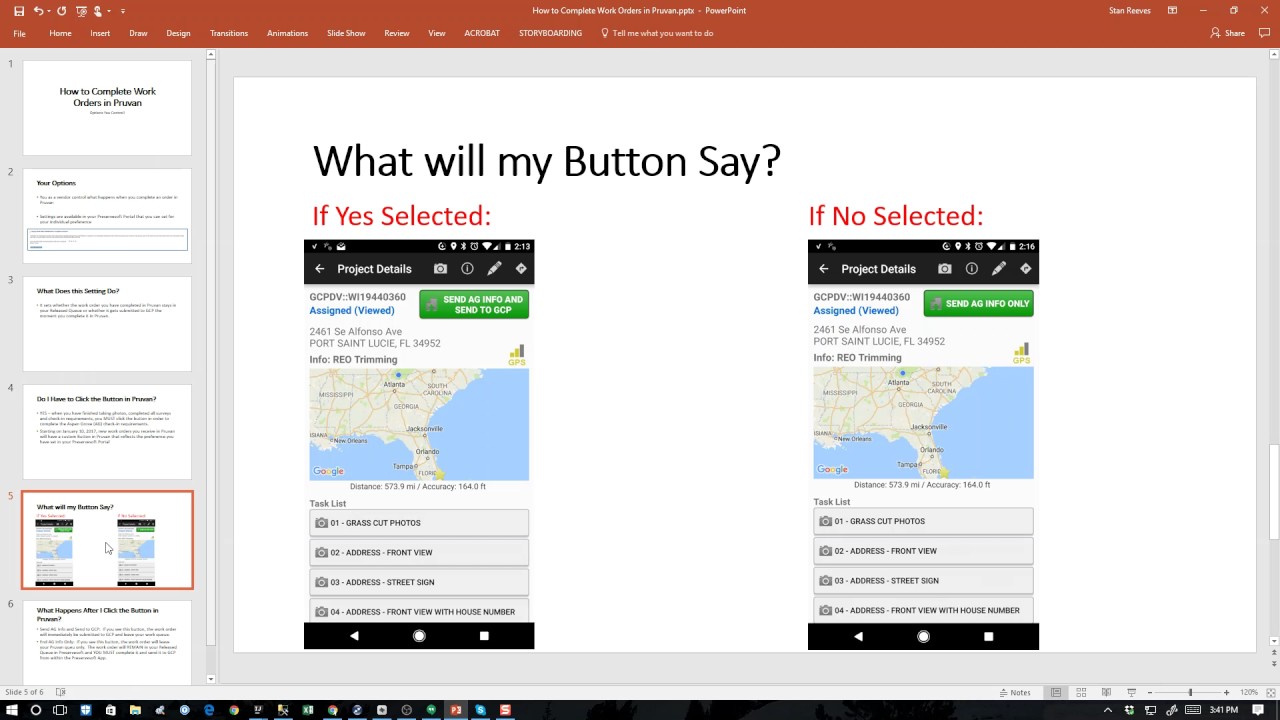1280x720 pixels.
Task: Go to Previous Slide using double-arrow button
Action: 1274,654
